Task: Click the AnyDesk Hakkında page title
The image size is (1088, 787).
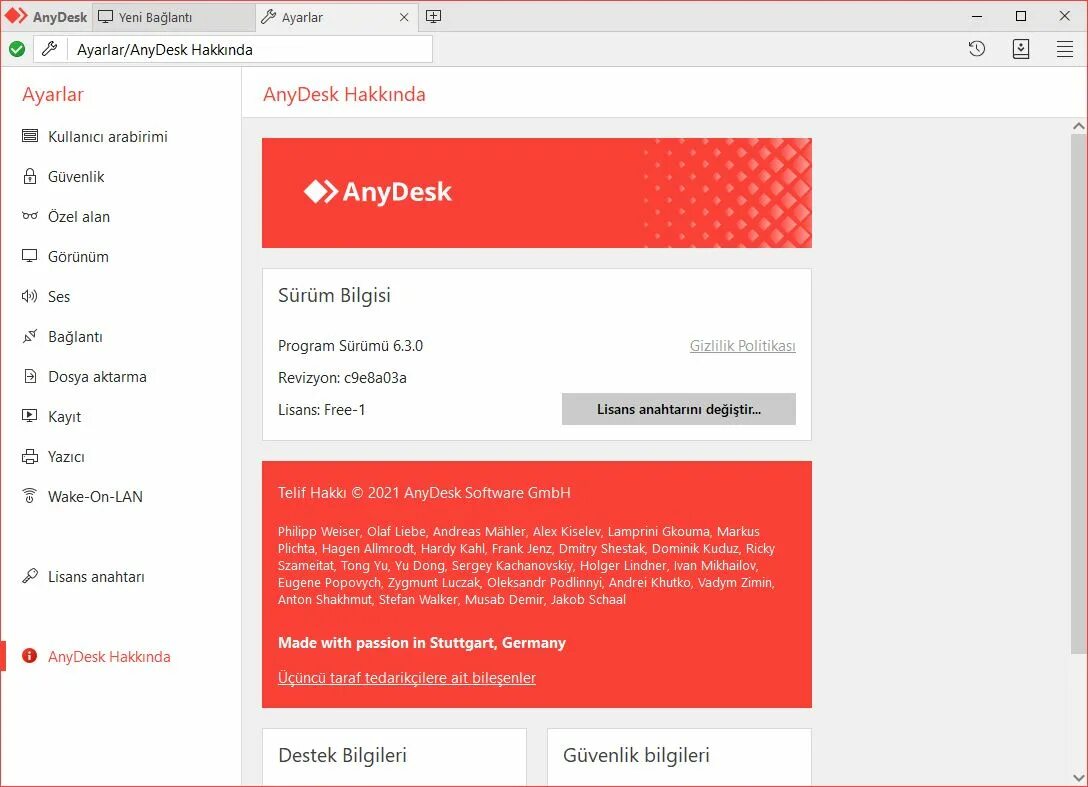Action: [x=344, y=94]
